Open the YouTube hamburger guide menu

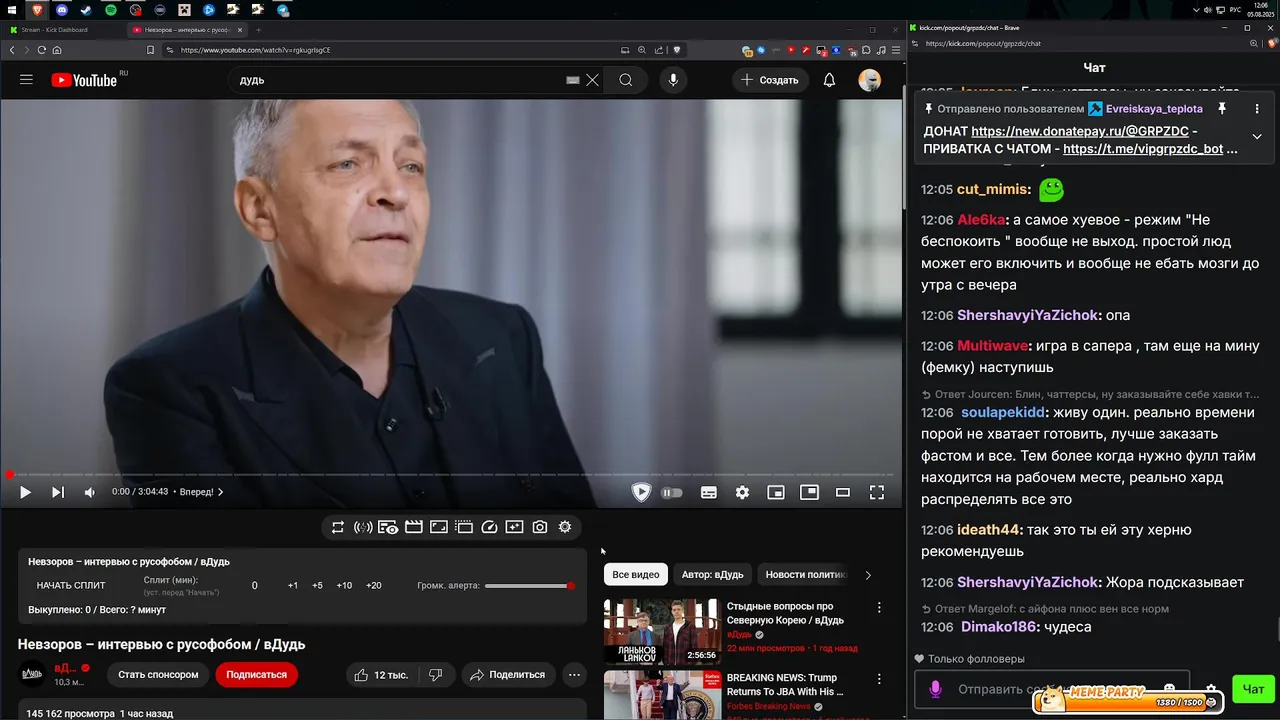(x=26, y=80)
